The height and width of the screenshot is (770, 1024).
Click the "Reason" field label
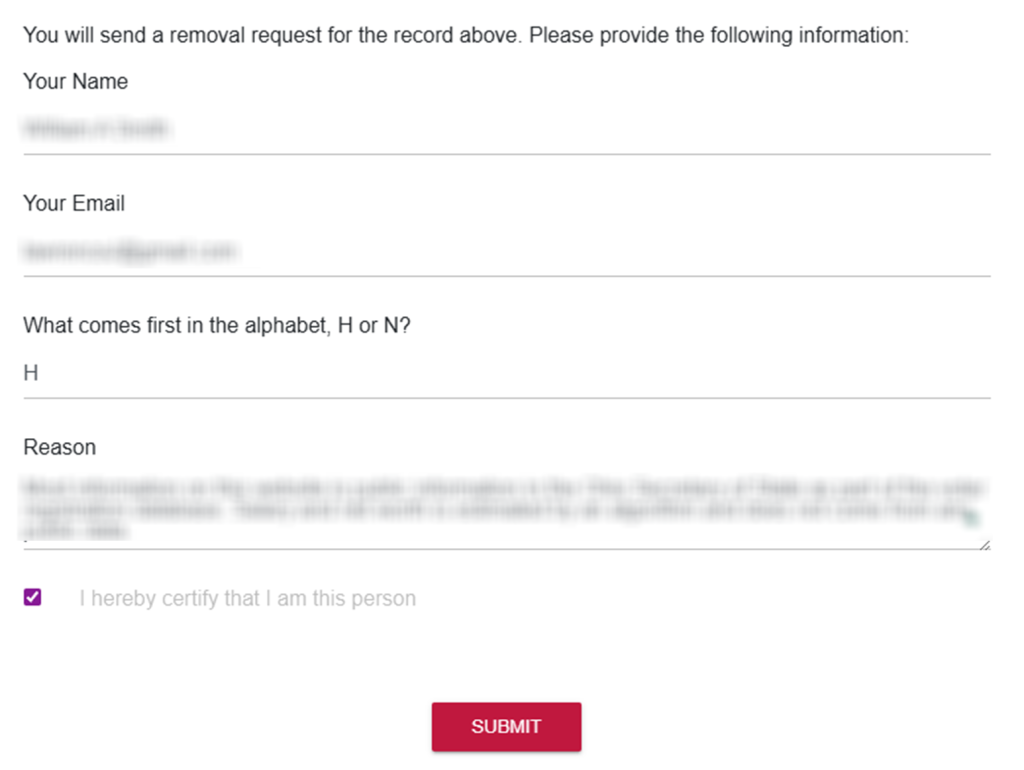tap(60, 447)
